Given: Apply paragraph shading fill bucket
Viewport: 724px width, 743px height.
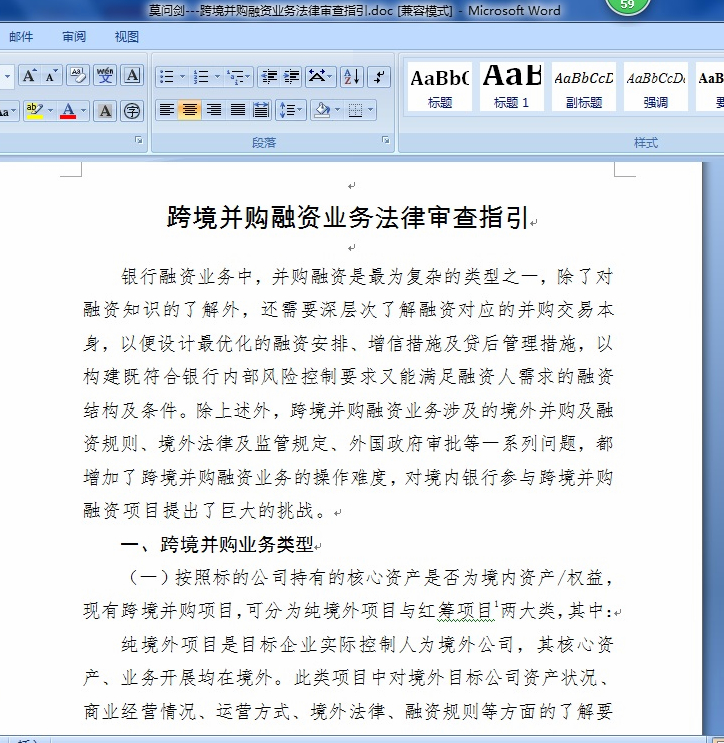Looking at the screenshot, I should pyautogui.click(x=322, y=110).
